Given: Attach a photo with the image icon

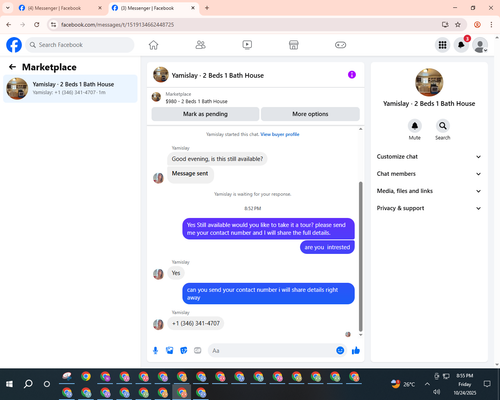Looking at the screenshot, I should click(170, 350).
